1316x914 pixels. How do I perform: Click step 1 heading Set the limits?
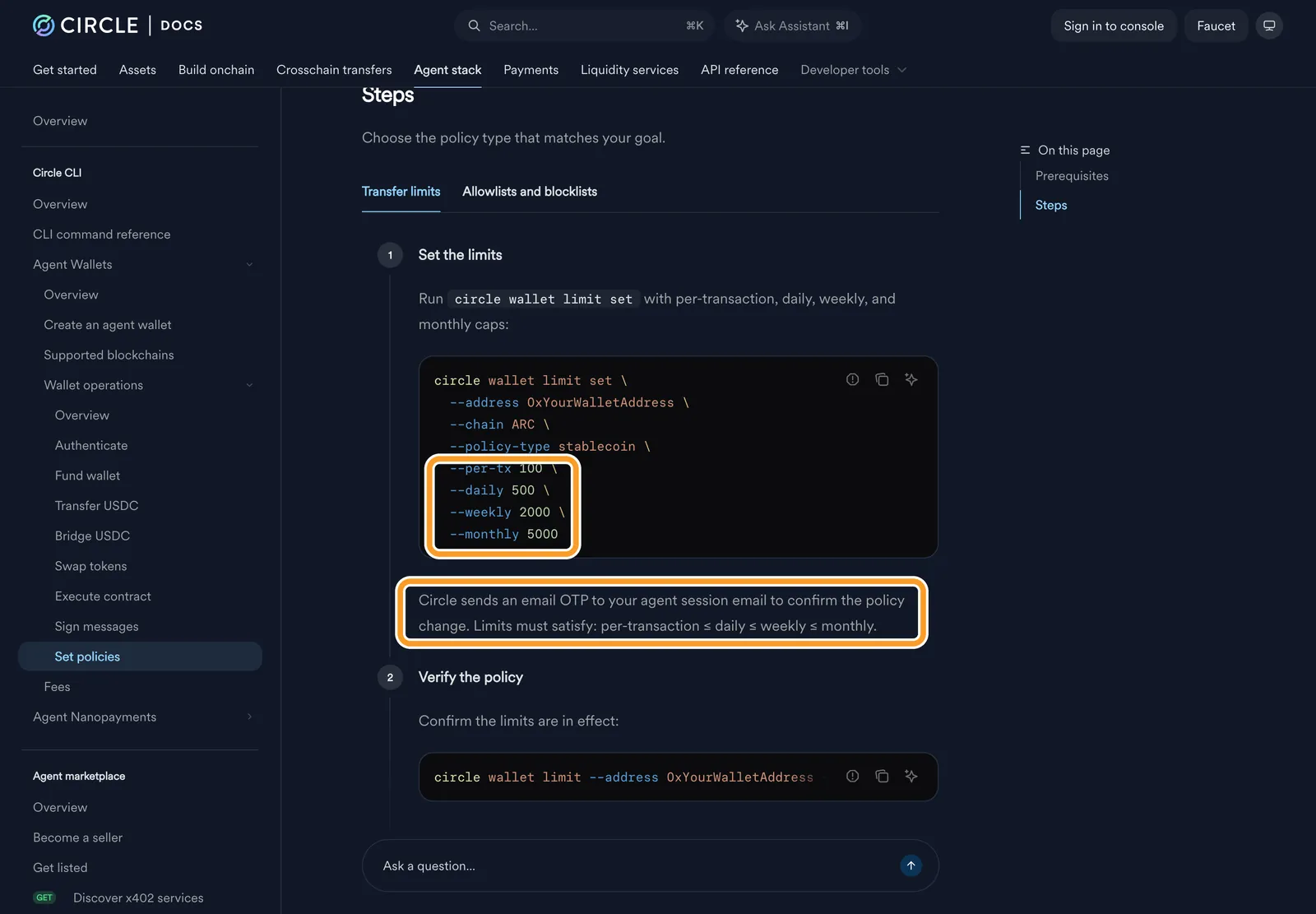(460, 255)
